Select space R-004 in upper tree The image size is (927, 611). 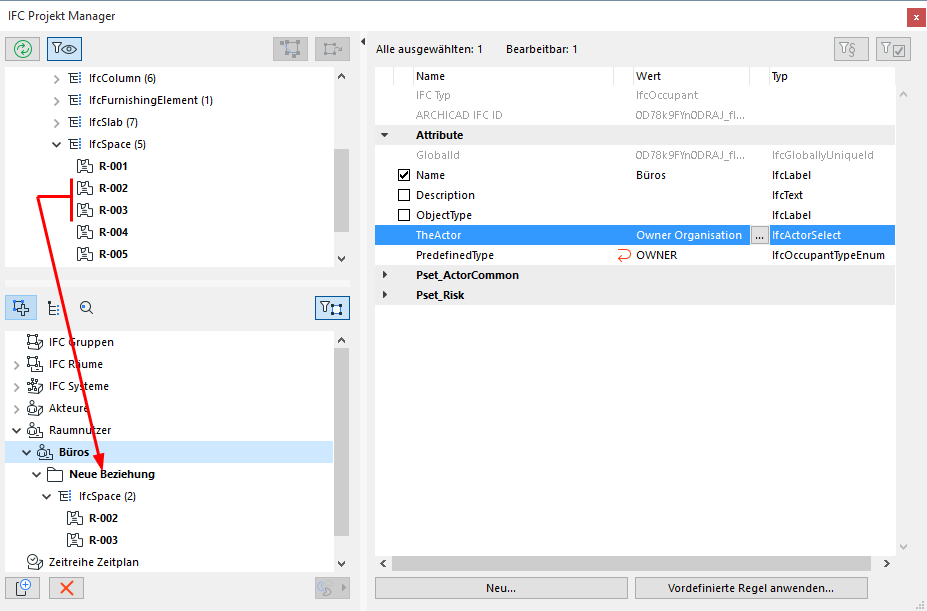113,232
